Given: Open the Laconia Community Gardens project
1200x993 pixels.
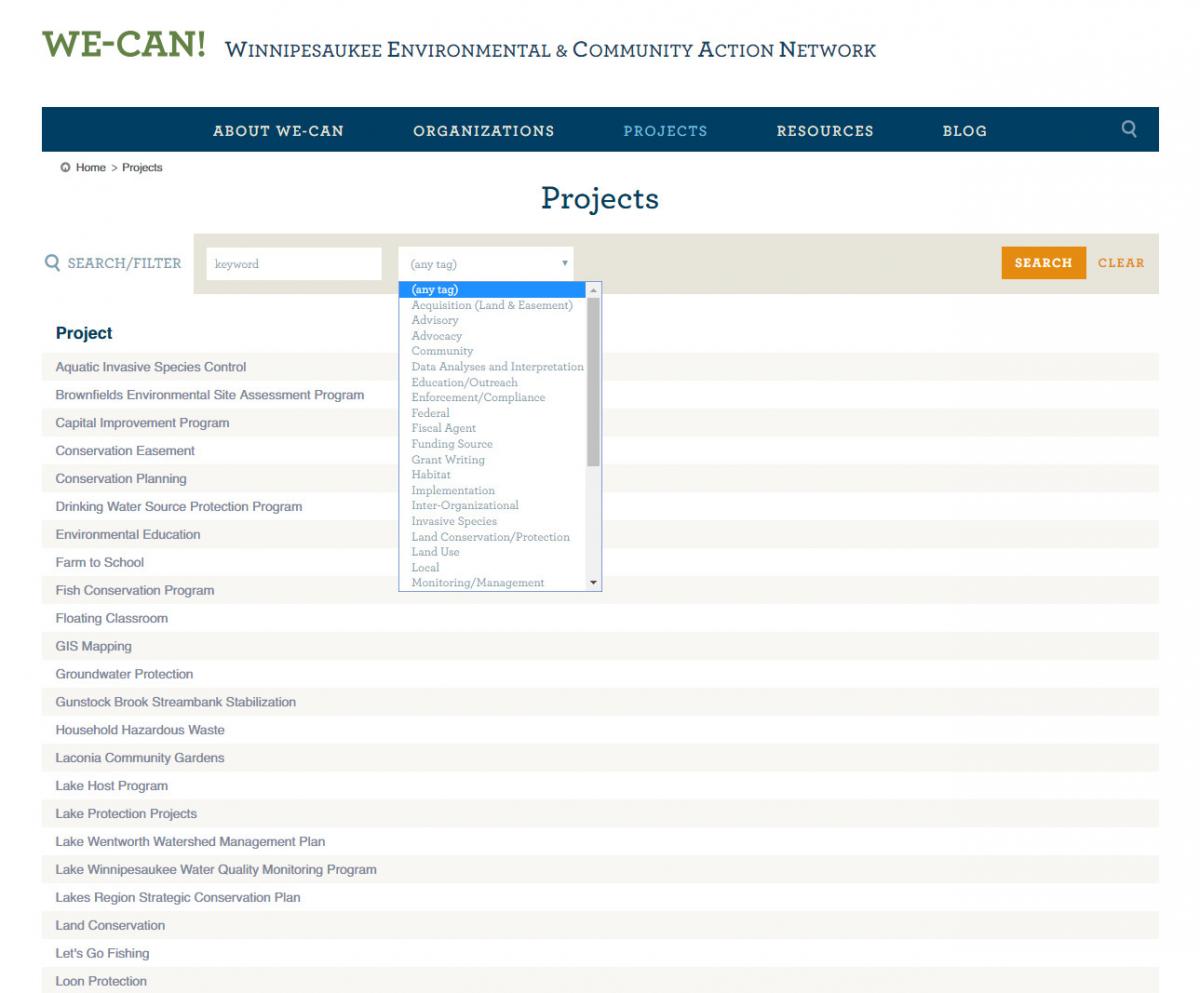Looking at the screenshot, I should click(x=140, y=758).
